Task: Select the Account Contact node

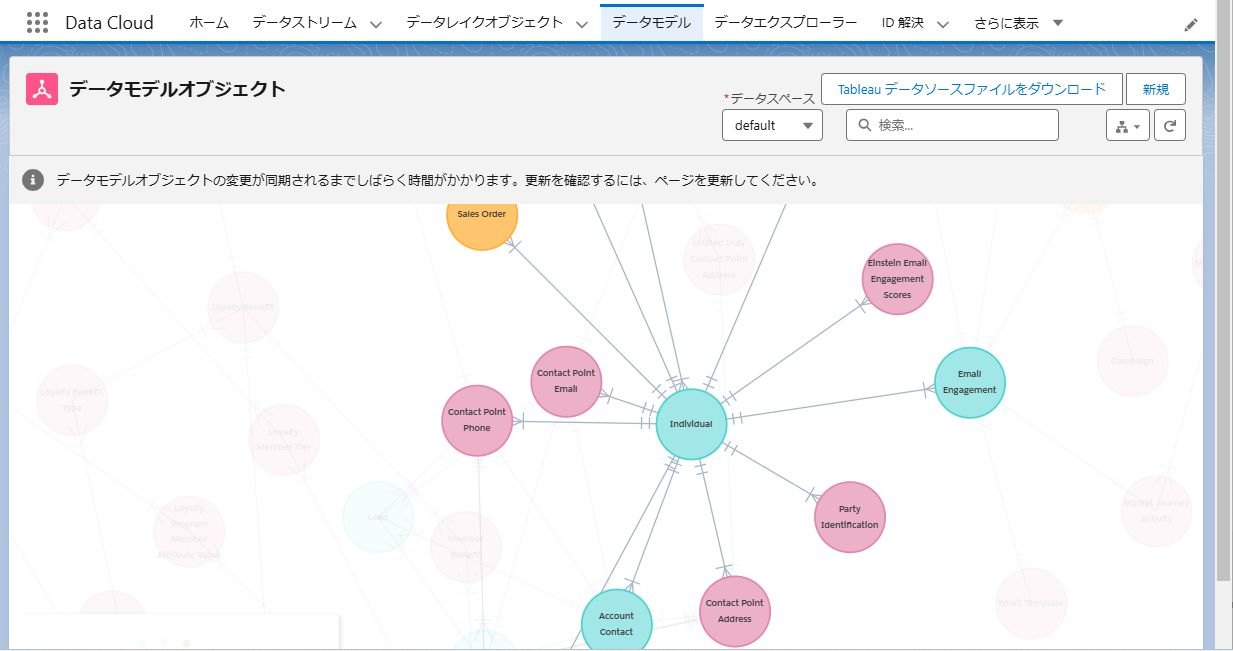Action: click(616, 620)
